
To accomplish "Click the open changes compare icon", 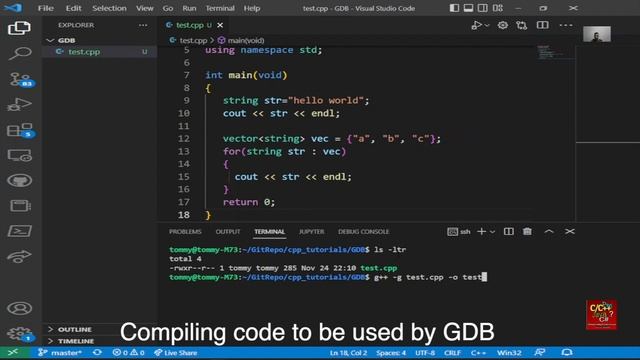I will point(522,25).
